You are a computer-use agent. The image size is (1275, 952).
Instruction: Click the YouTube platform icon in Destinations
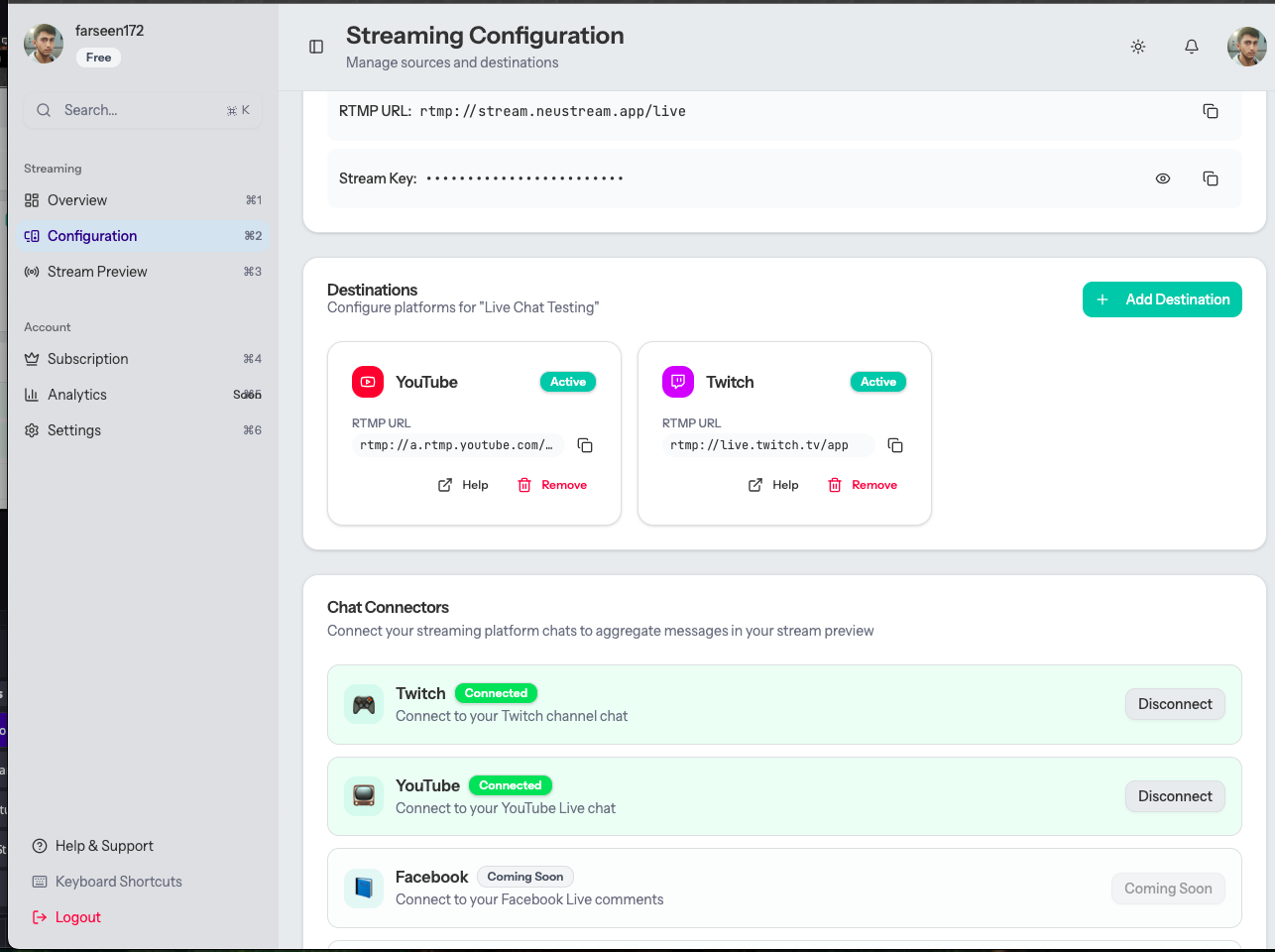tap(367, 381)
